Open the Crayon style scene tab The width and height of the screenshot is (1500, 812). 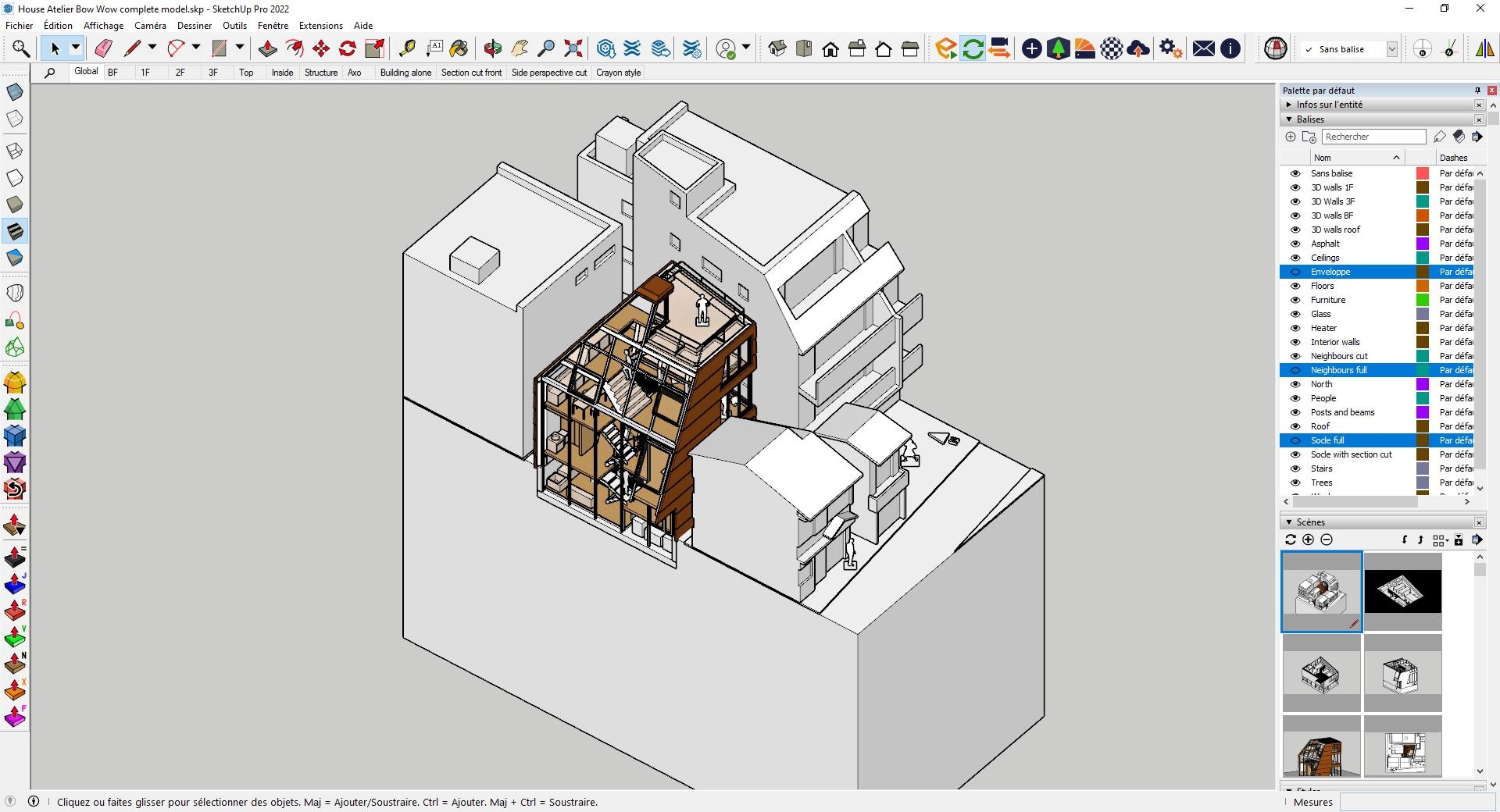(x=619, y=73)
